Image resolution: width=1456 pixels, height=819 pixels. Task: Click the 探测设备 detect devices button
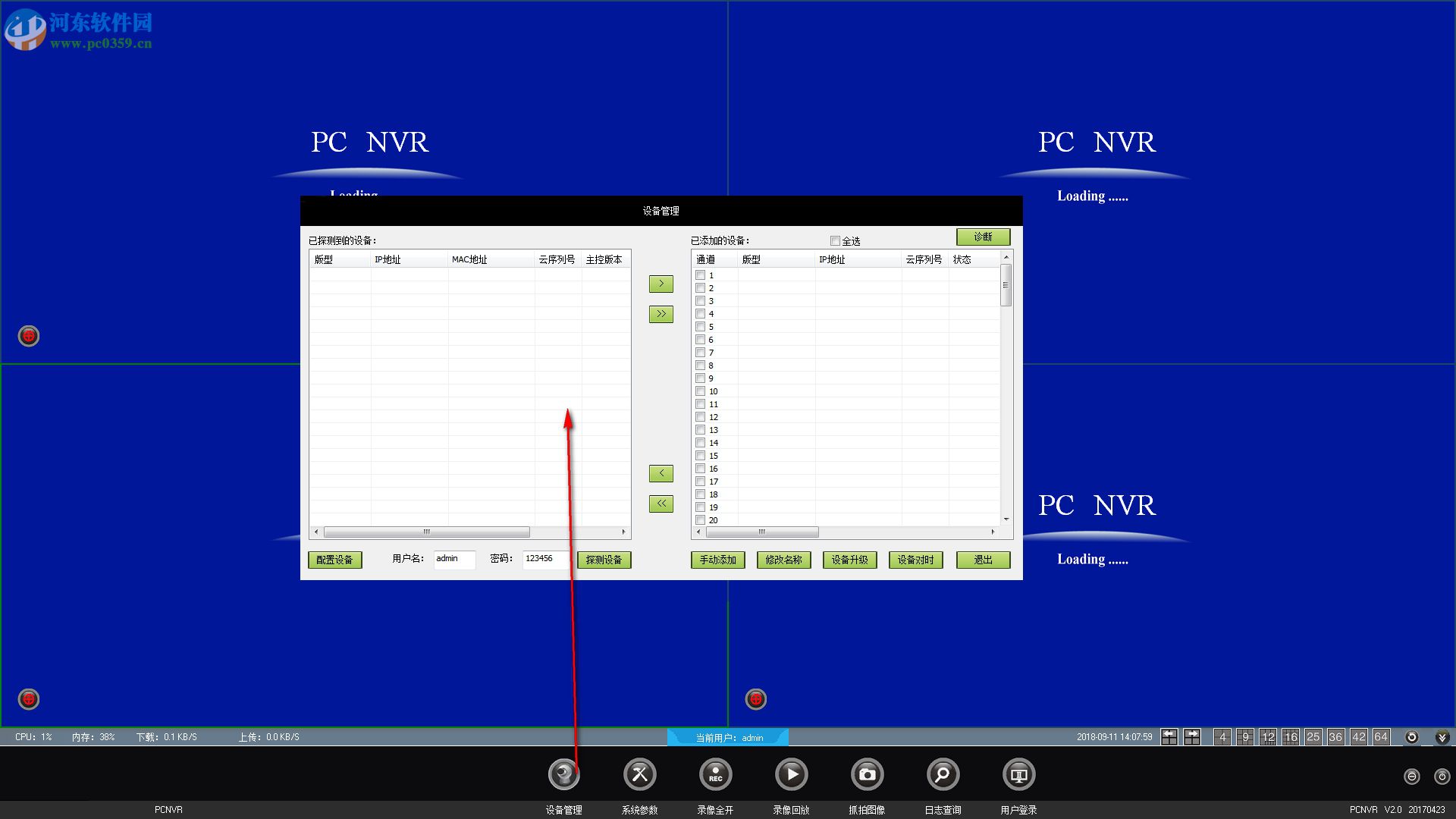tap(604, 560)
